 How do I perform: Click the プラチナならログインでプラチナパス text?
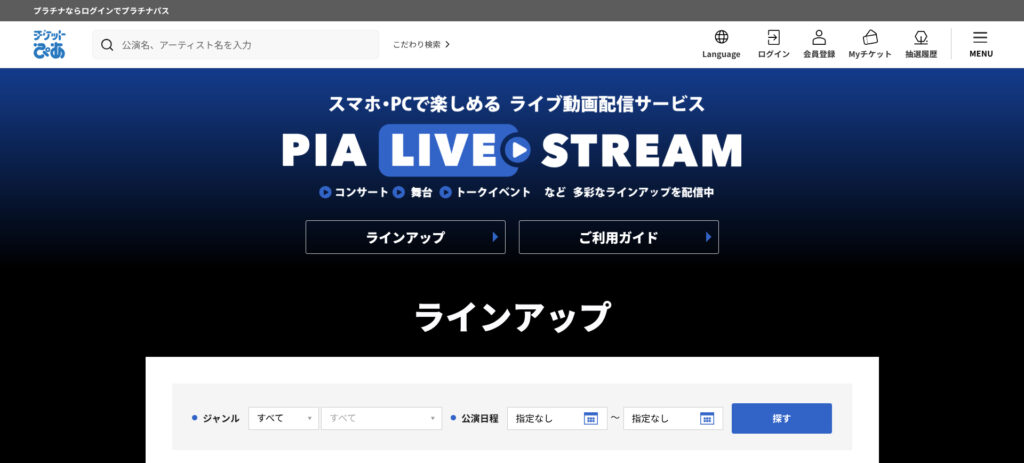101,10
